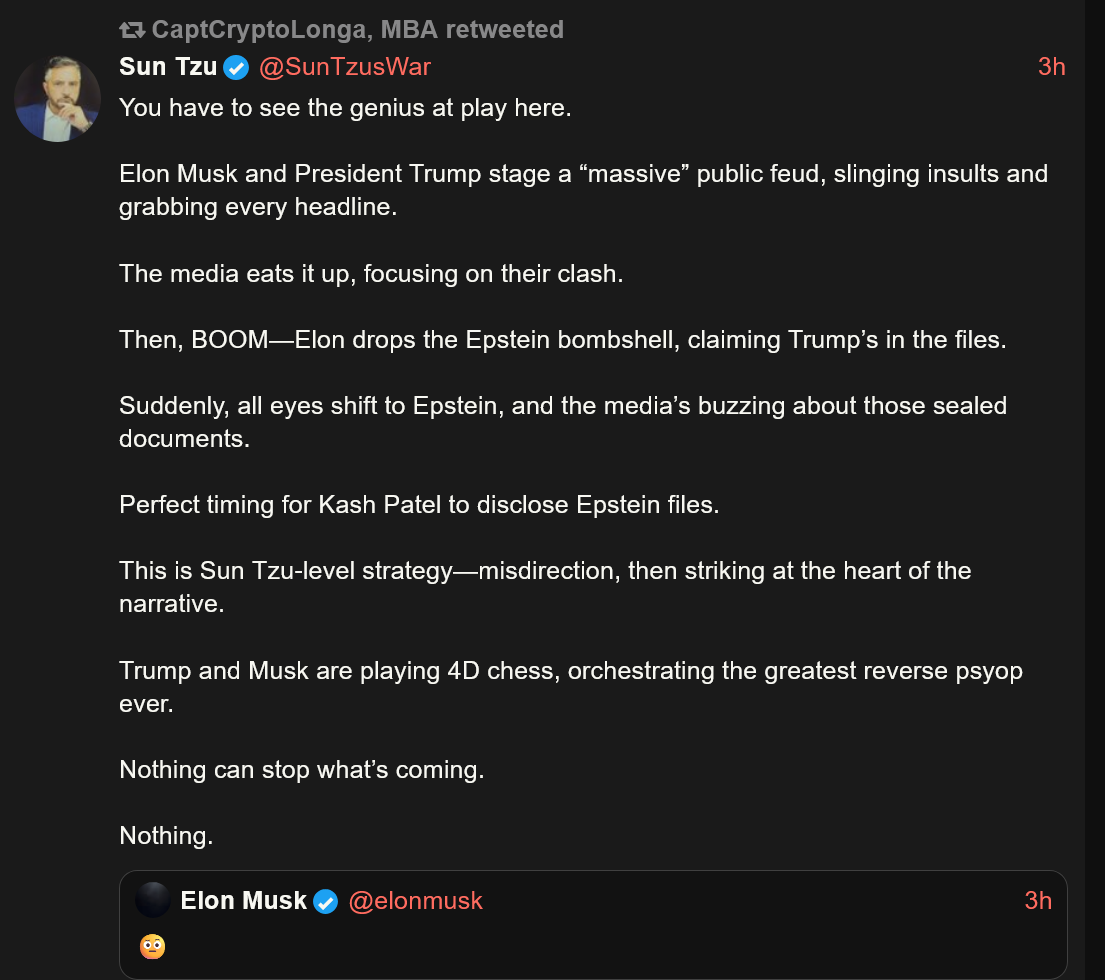Screen dimensions: 1105x980
Task: Click 'Nothing can stop what's coming' line
Action: point(302,770)
